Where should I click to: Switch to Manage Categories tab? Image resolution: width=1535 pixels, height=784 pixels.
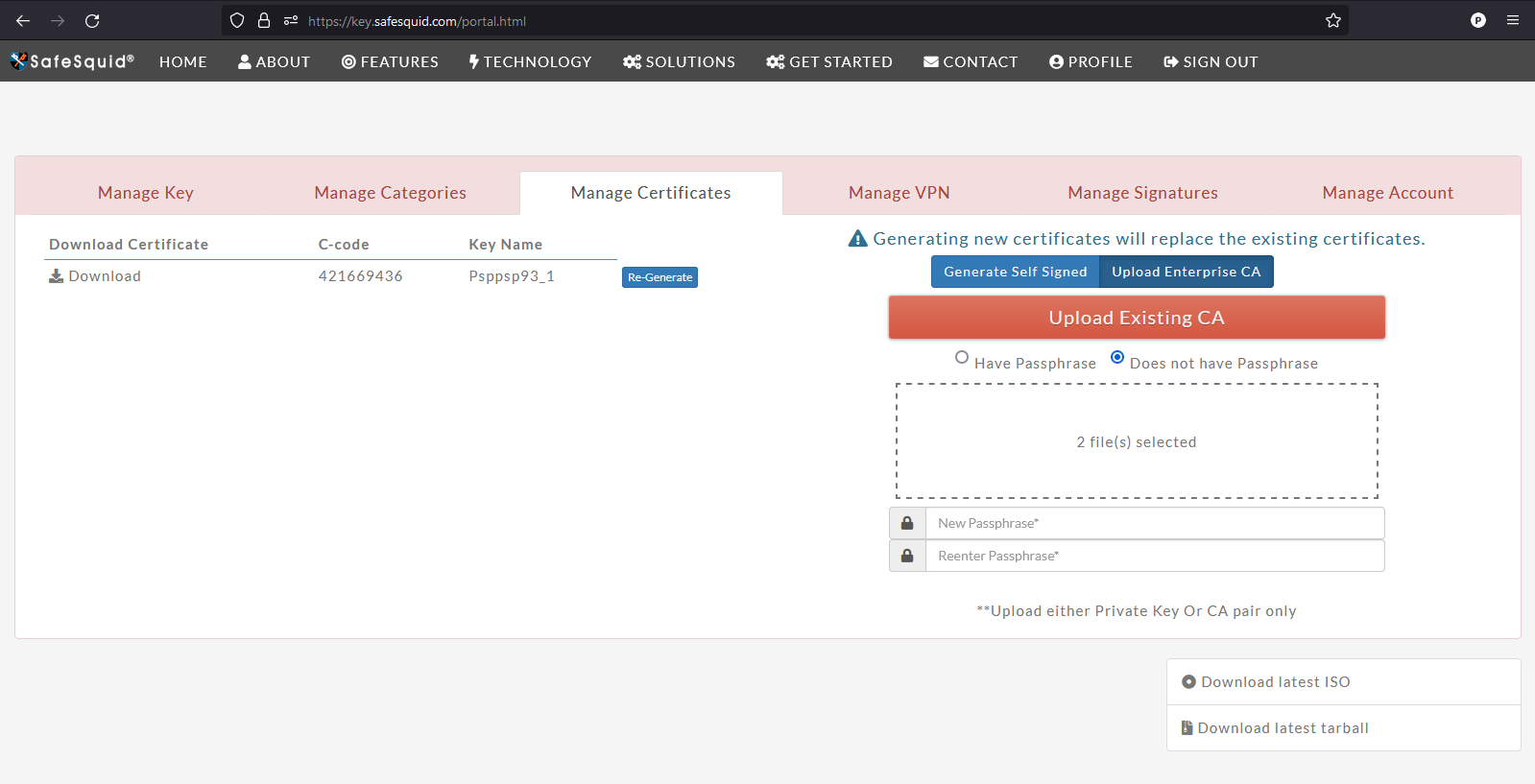390,193
